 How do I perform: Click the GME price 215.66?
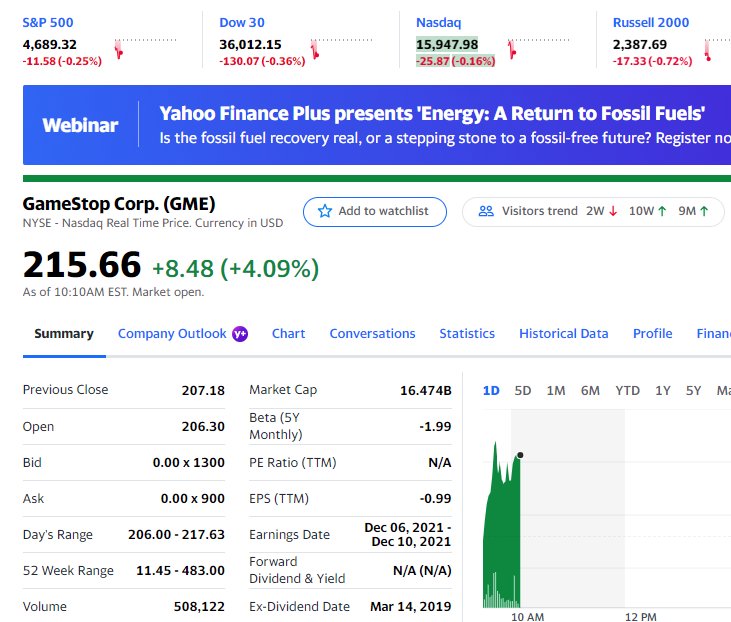click(82, 264)
